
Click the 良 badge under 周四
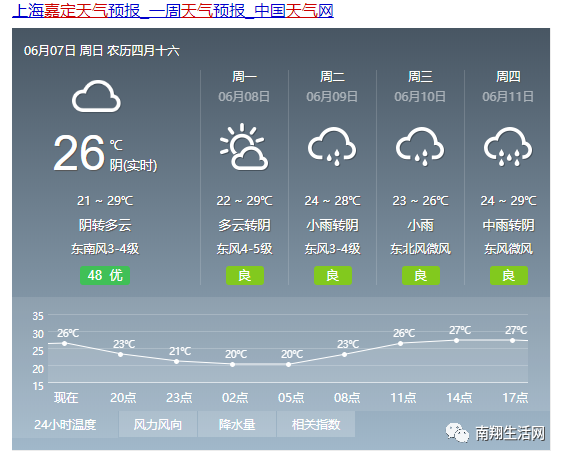tap(509, 275)
